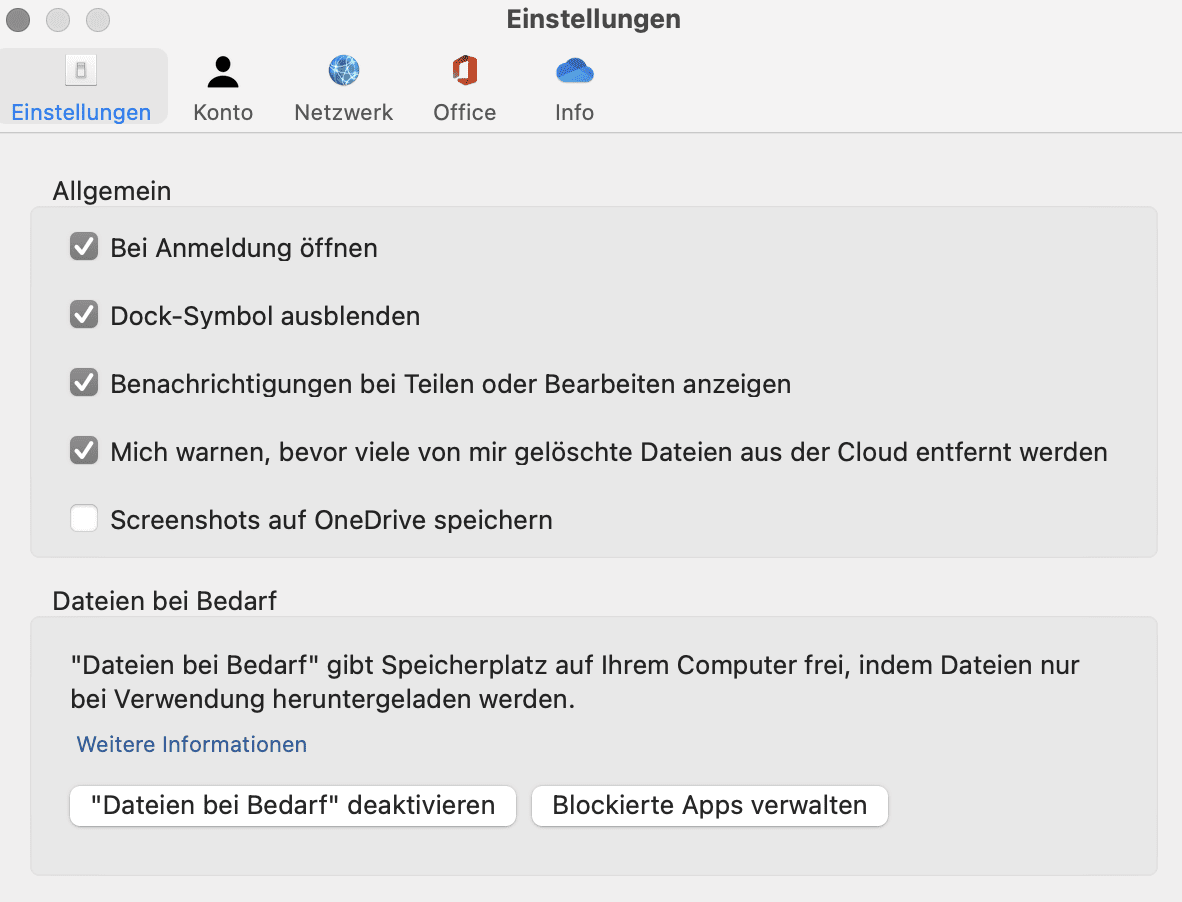The image size is (1182, 902).
Task: Switch to the Office tab label
Action: pyautogui.click(x=464, y=112)
